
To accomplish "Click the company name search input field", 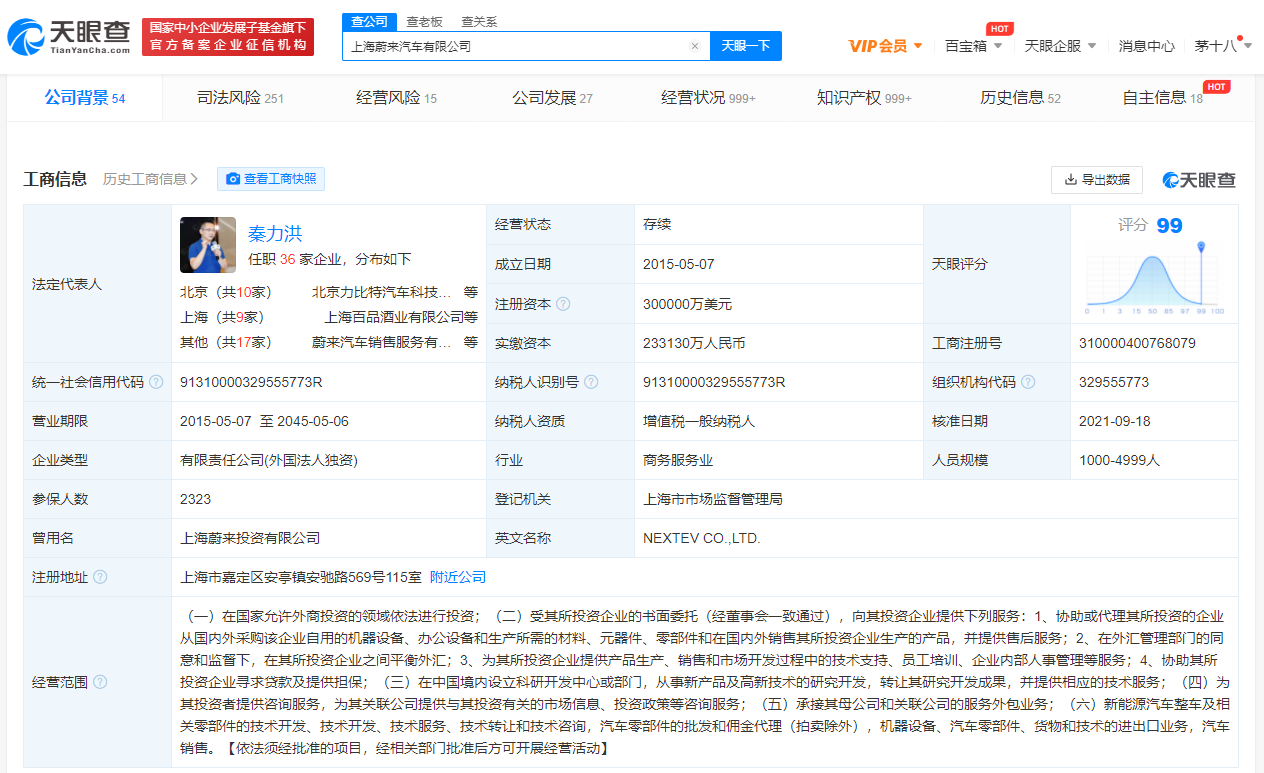I will click(x=515, y=46).
